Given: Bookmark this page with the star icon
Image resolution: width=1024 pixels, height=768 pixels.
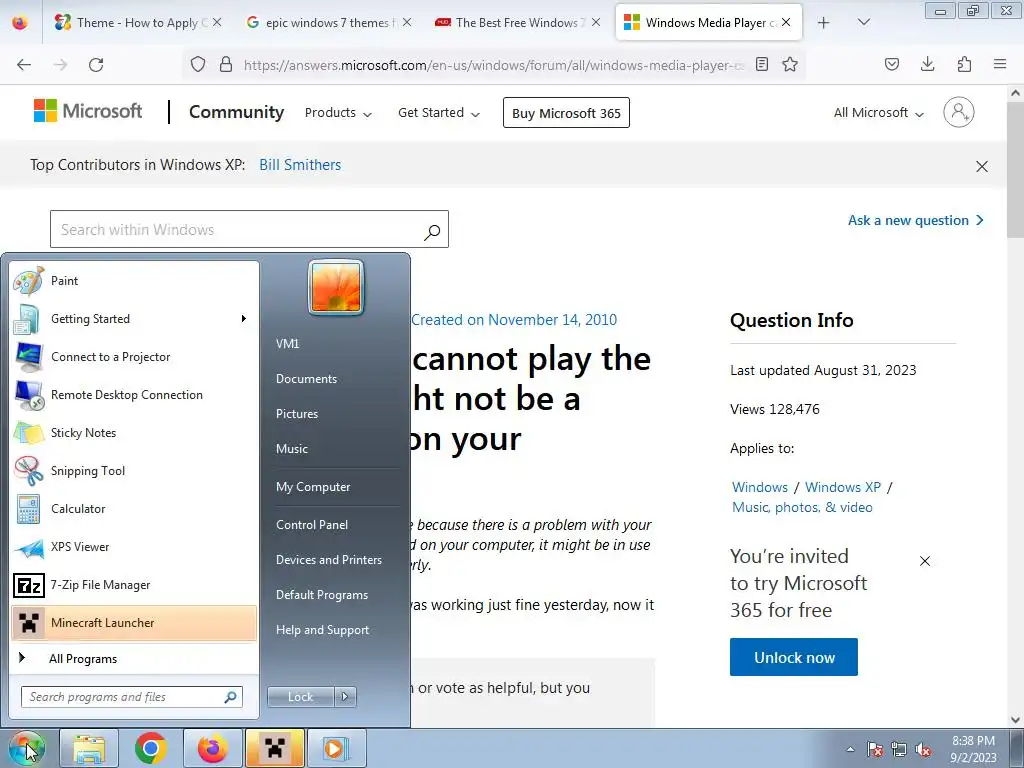Looking at the screenshot, I should pos(790,65).
